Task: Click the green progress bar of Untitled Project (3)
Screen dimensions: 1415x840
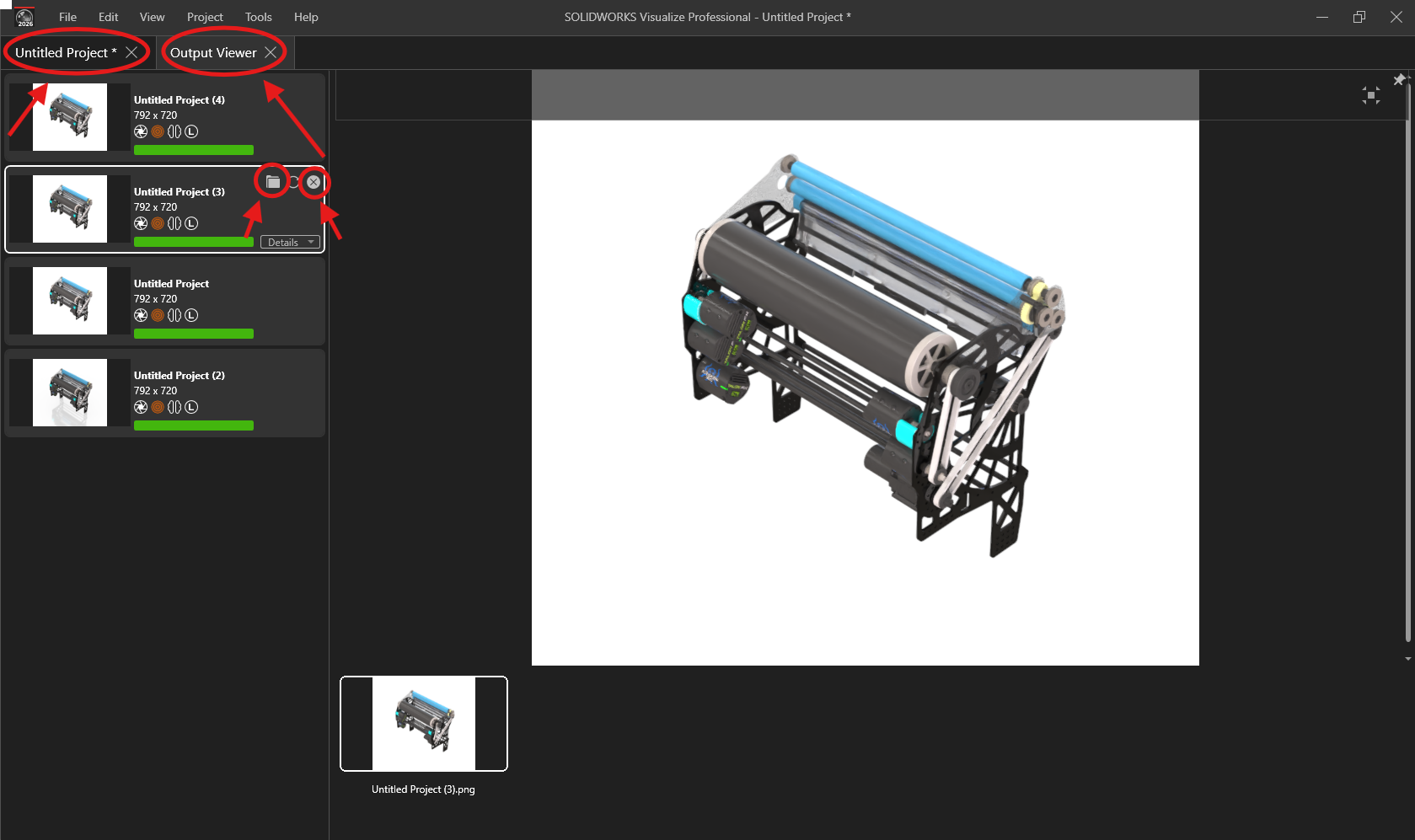Action: point(194,242)
